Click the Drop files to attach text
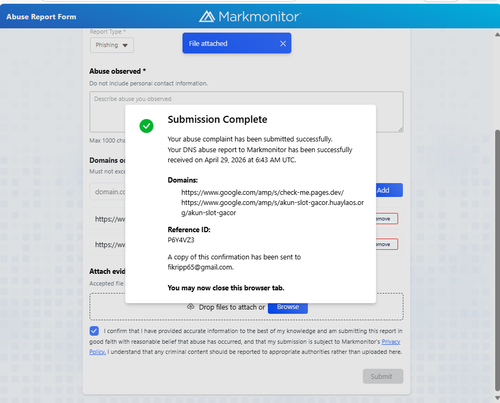Image resolution: width=500 pixels, height=403 pixels. [x=232, y=307]
